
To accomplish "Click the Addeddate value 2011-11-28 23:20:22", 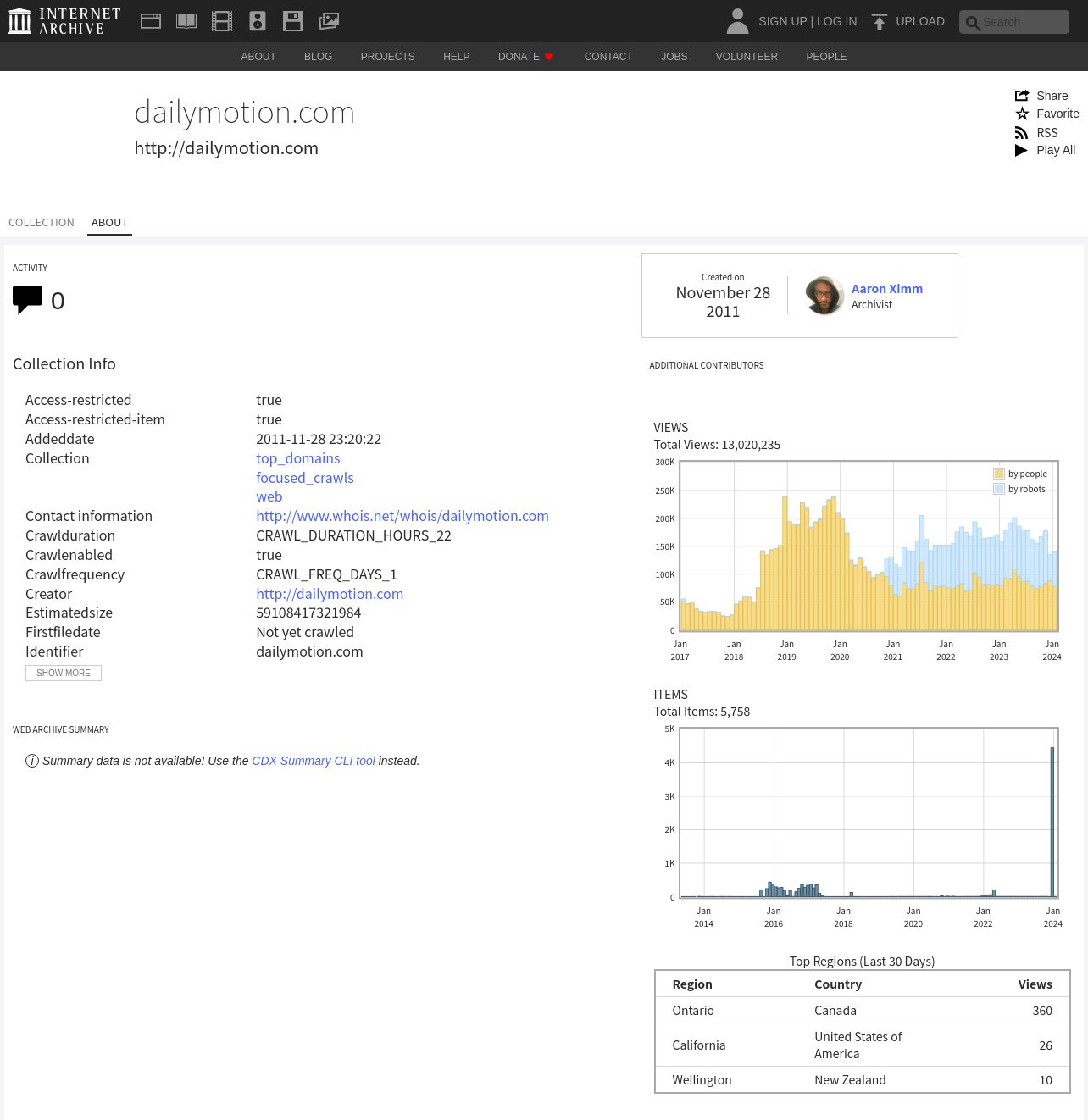I will (x=319, y=439).
